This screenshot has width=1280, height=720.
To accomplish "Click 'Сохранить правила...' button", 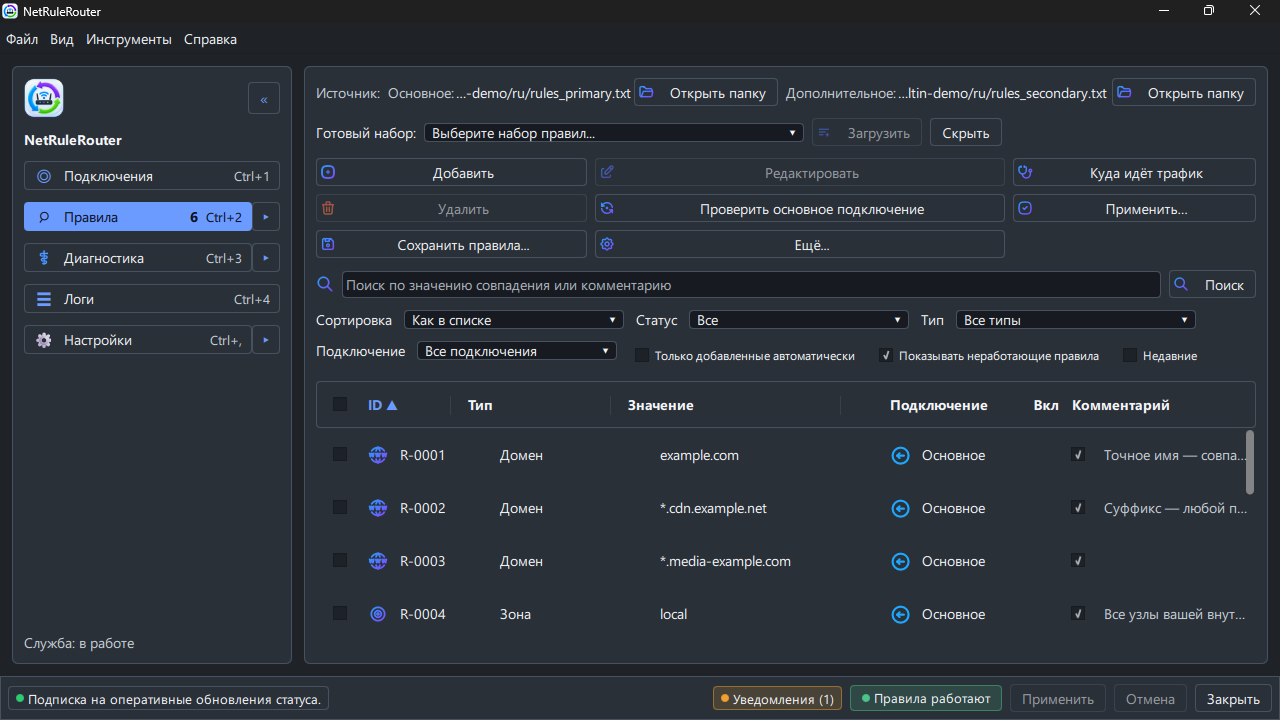I will [451, 245].
